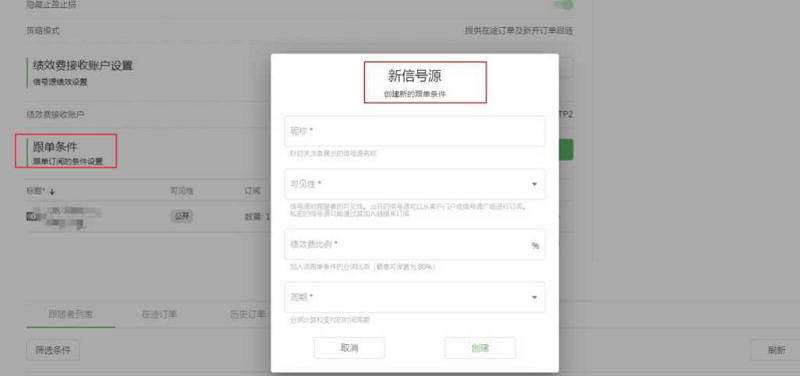Focus the 绩效费比例 input field

click(x=415, y=244)
